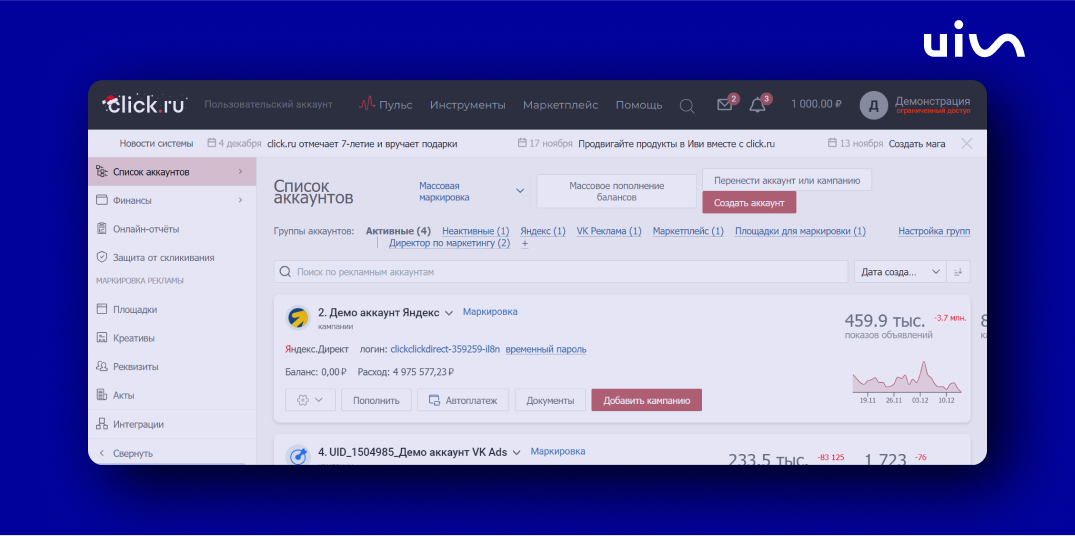Expand the Массовая маркировка dropdown

coord(520,191)
